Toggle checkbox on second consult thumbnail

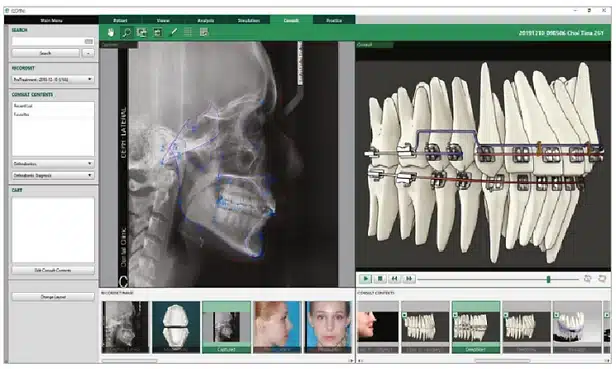[405, 315]
